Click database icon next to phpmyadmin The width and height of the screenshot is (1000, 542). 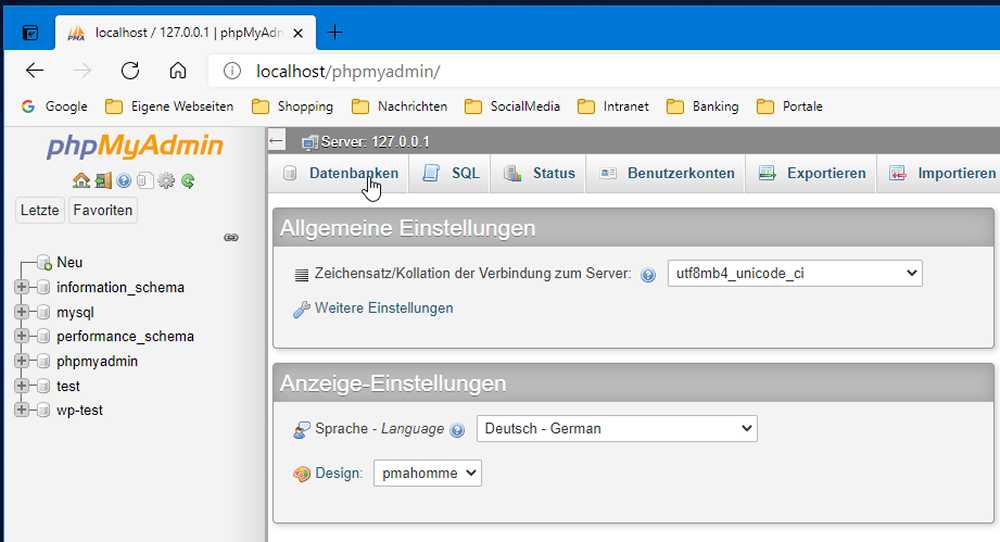click(43, 361)
